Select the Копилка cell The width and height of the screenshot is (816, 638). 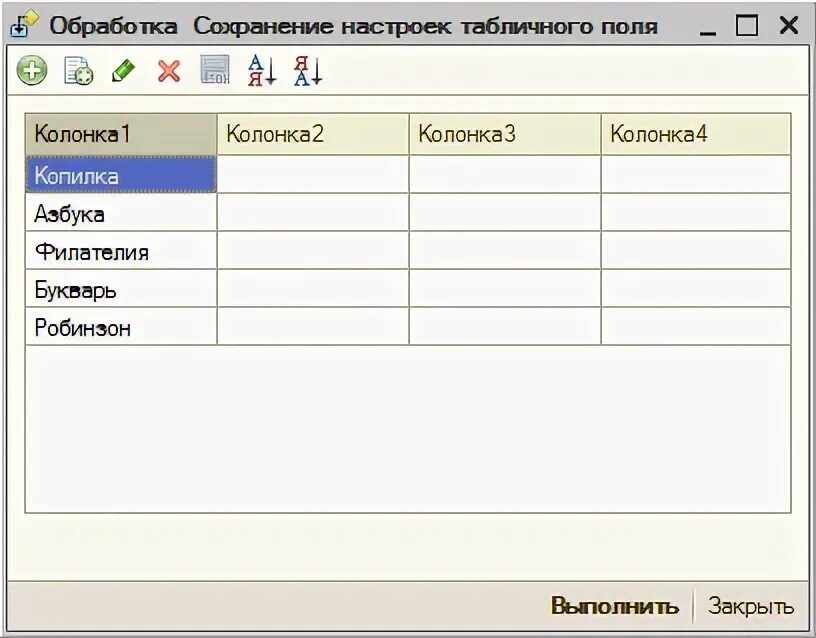121,175
